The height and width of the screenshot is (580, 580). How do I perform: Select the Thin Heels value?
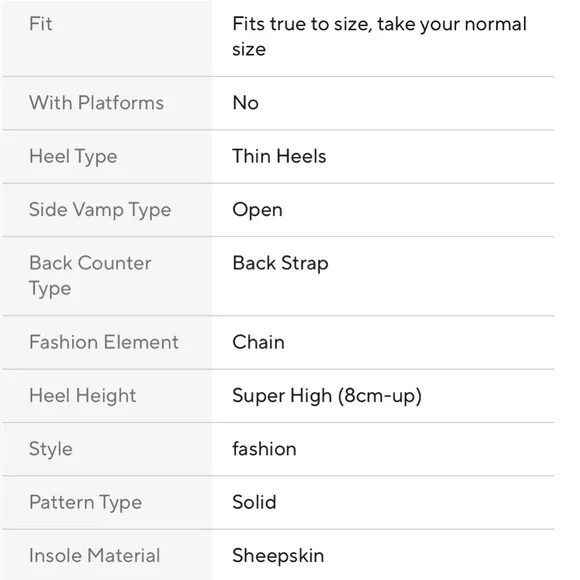(x=279, y=156)
